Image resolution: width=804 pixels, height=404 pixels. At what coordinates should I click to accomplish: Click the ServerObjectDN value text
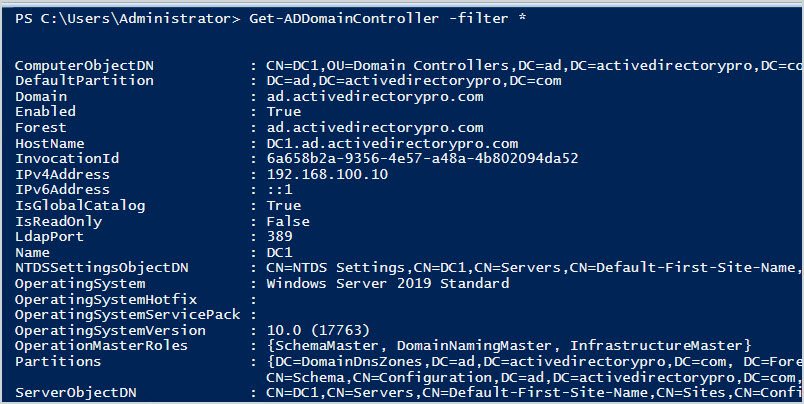click(535, 393)
